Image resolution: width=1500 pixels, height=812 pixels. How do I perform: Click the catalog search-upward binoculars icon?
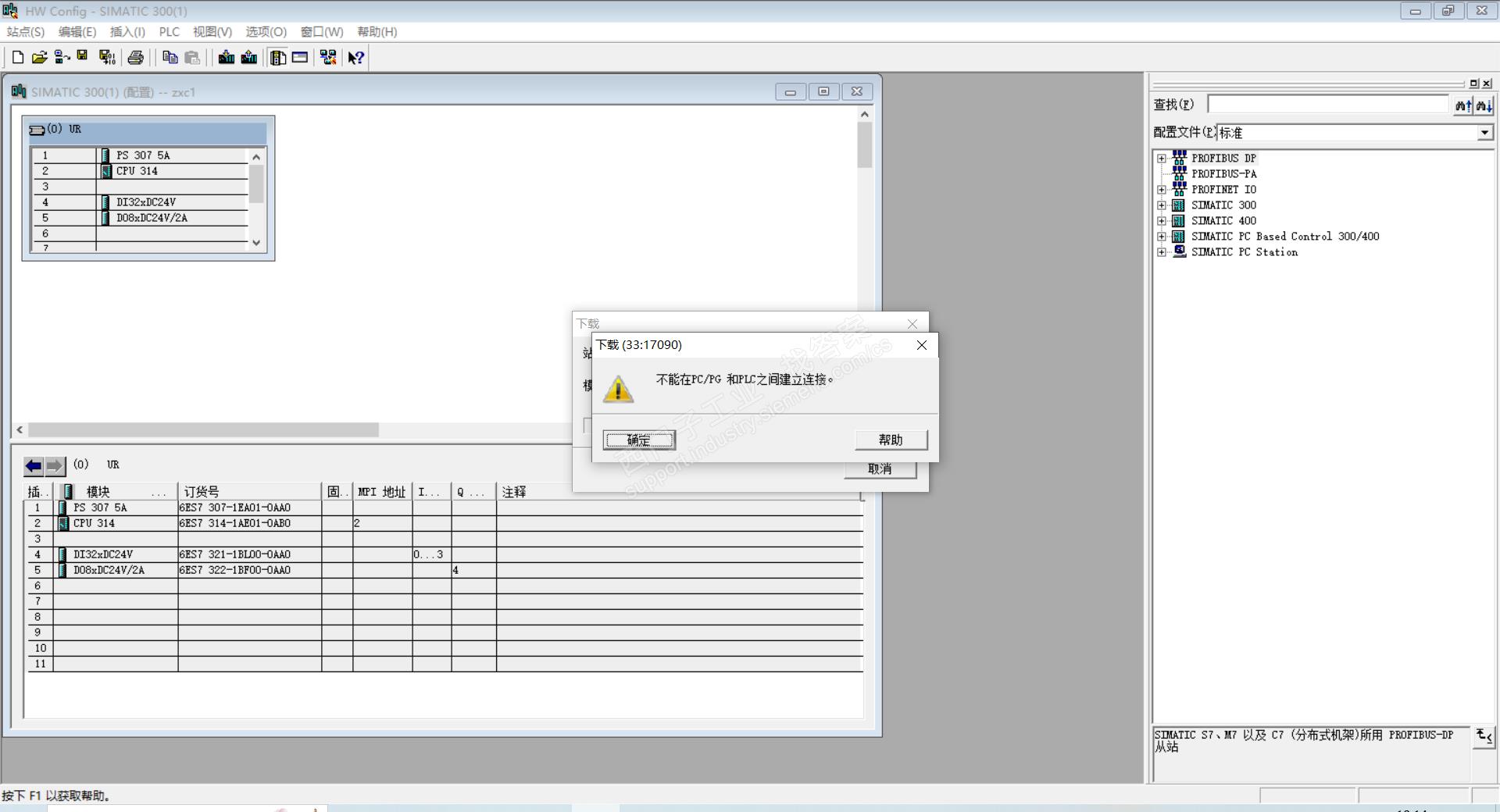click(1463, 105)
